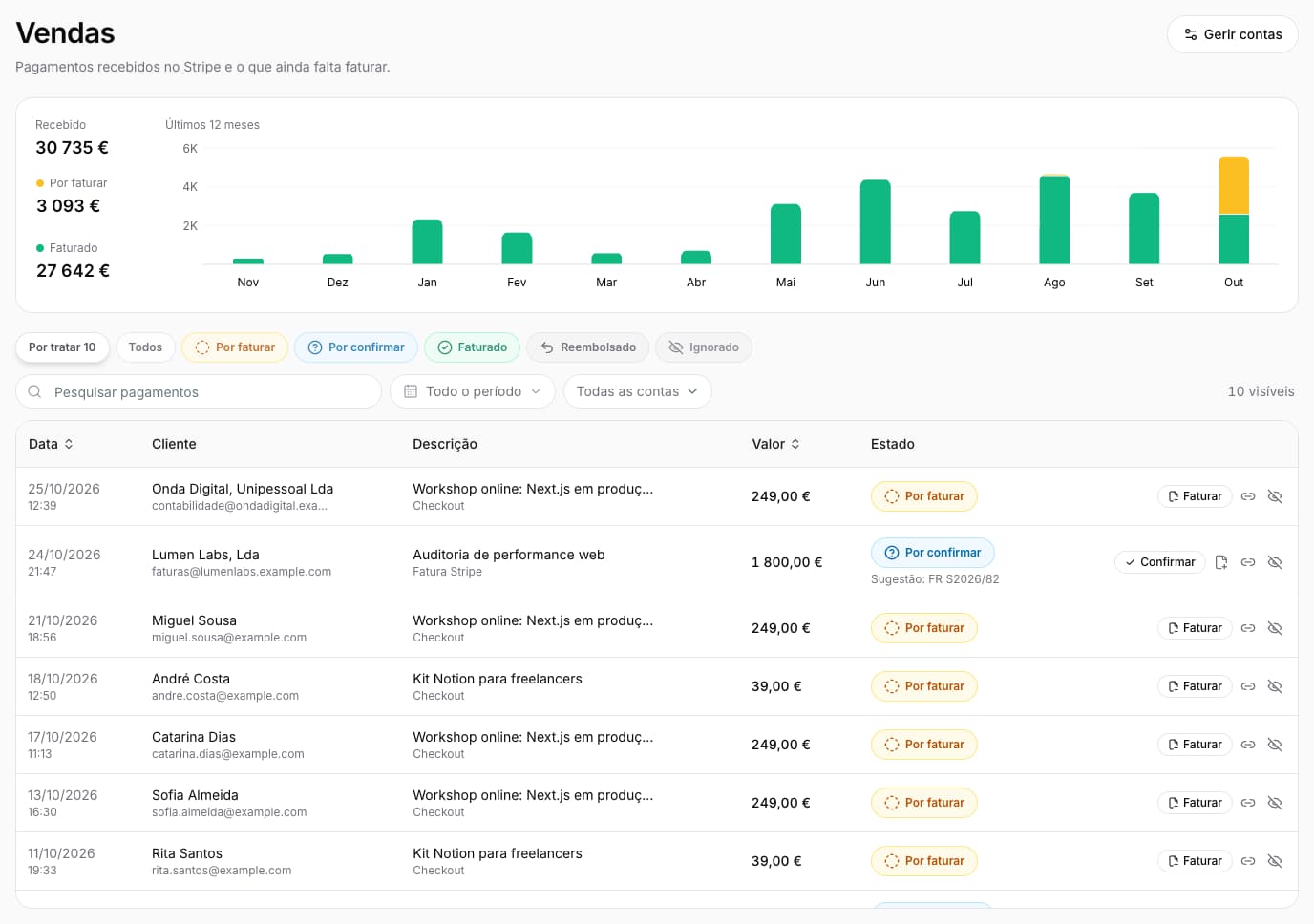
Task: Ignore the Onda Digital payment (crossed-eye icon)
Action: tap(1275, 496)
